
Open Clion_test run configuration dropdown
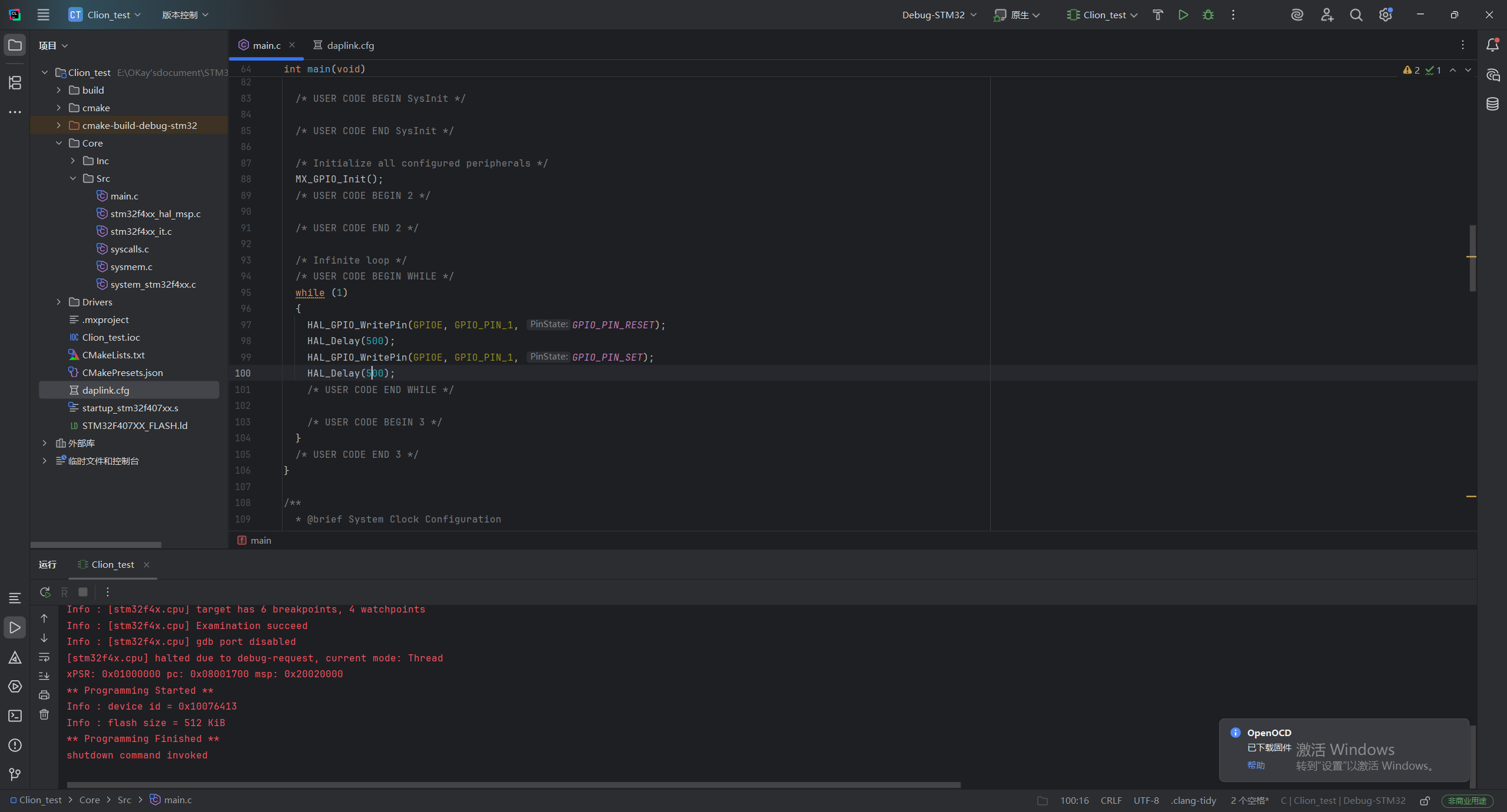[1102, 15]
